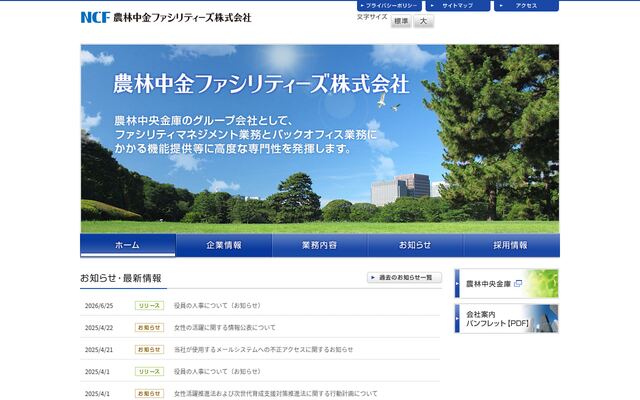Open the プライバシーポリシー page
Screen dimensions: 640x400
(x=389, y=6)
